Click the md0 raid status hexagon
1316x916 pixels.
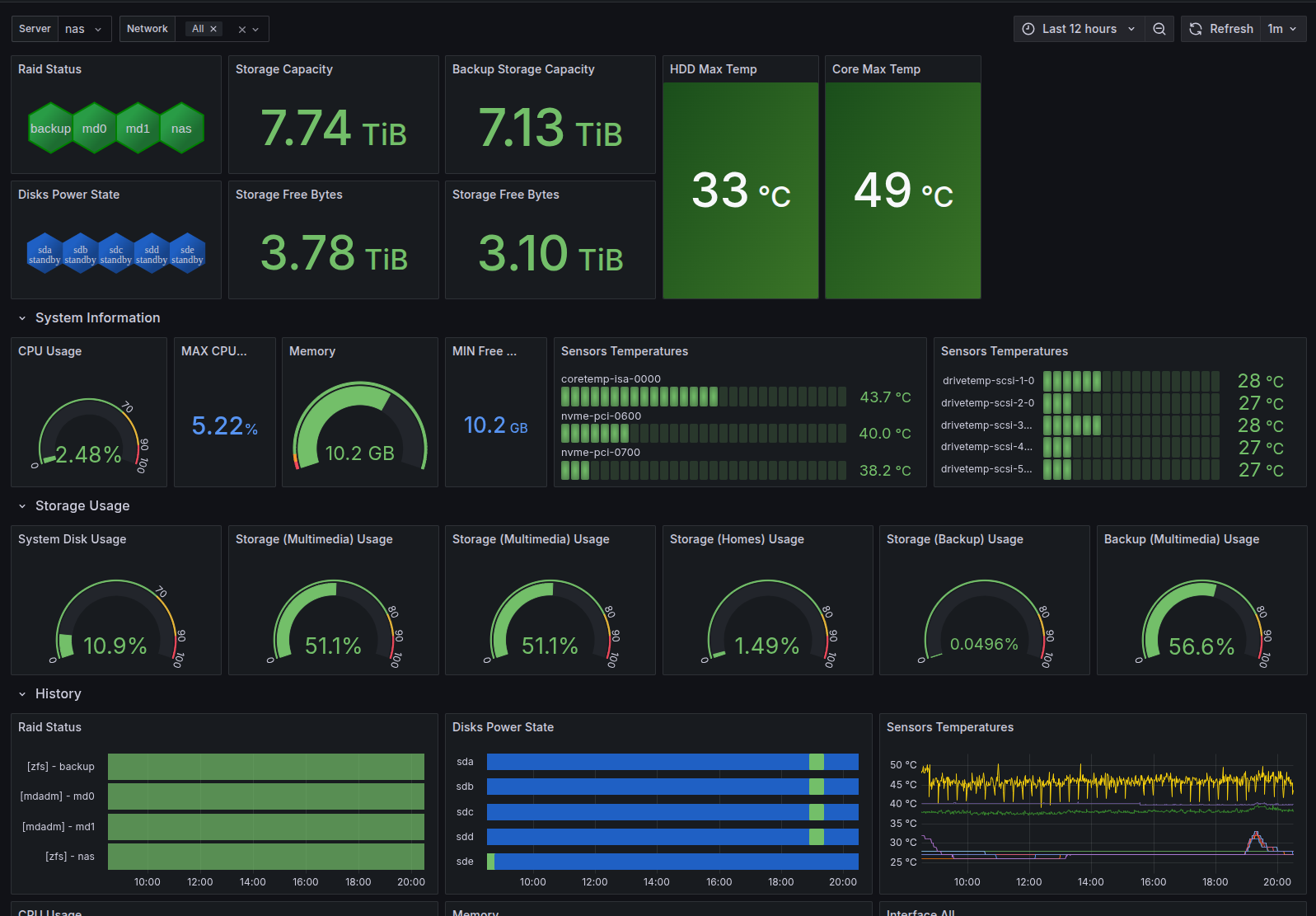[x=94, y=128]
